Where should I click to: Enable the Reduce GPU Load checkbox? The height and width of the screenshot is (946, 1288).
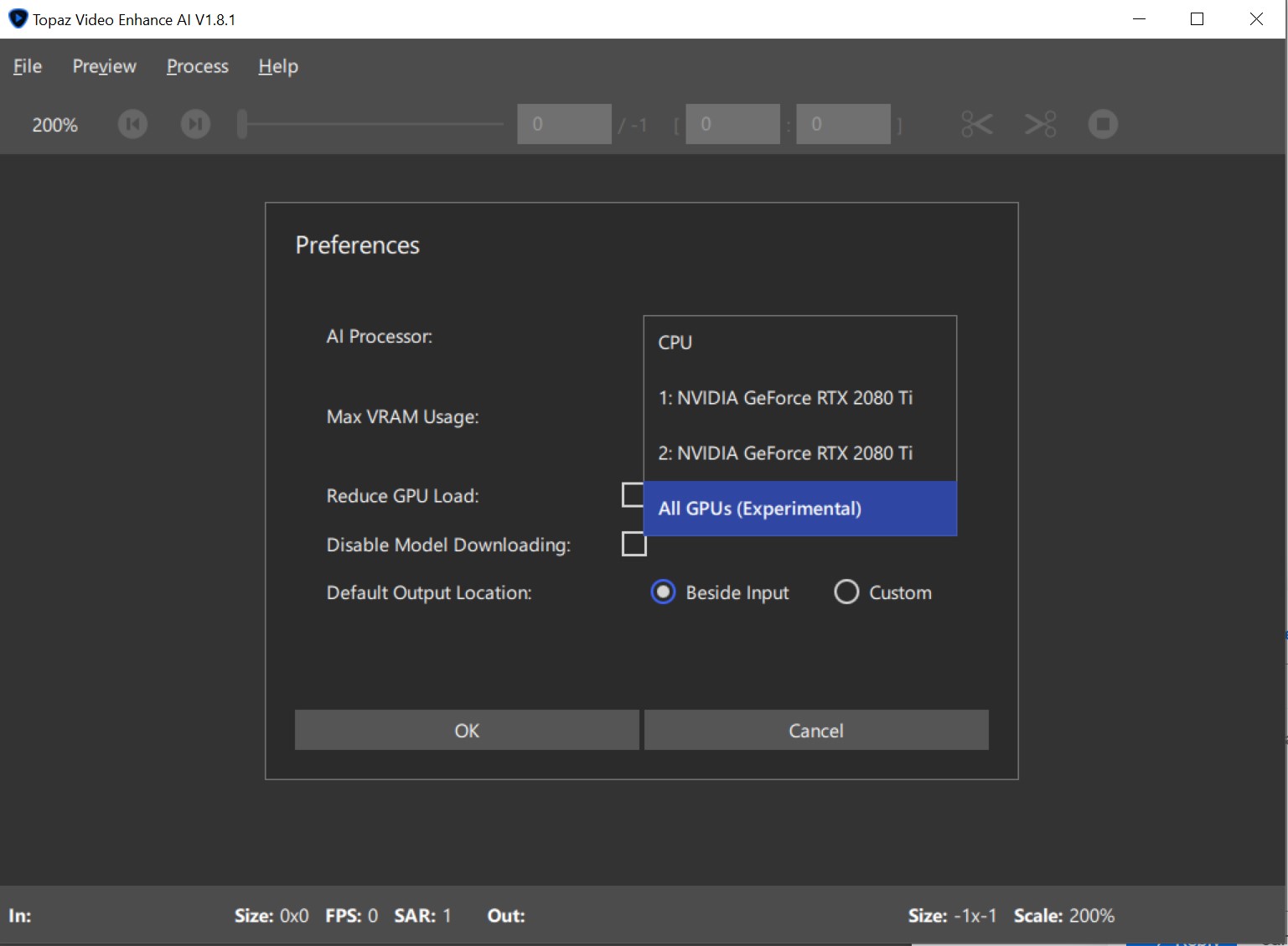pos(631,495)
